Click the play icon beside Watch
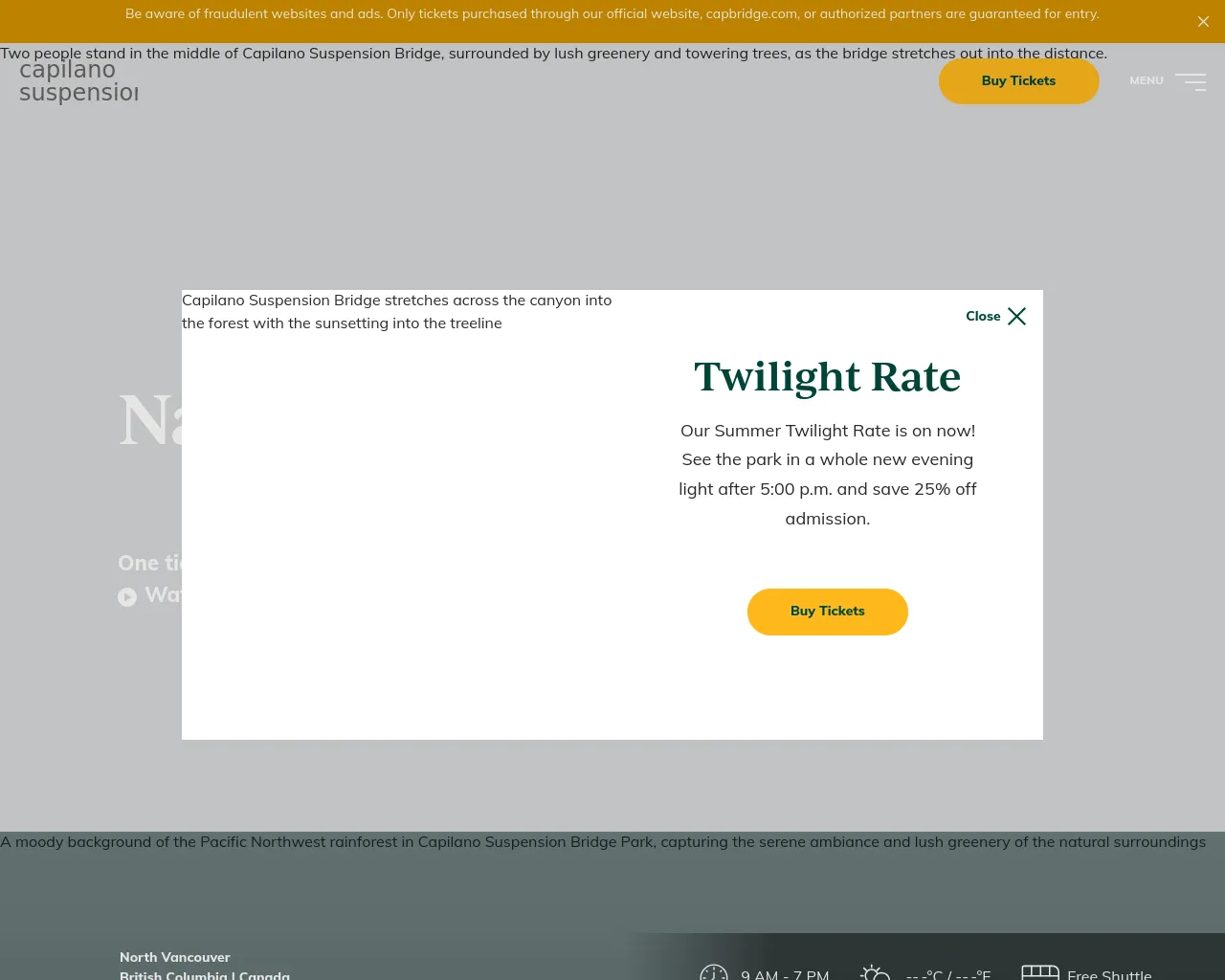 (x=127, y=597)
